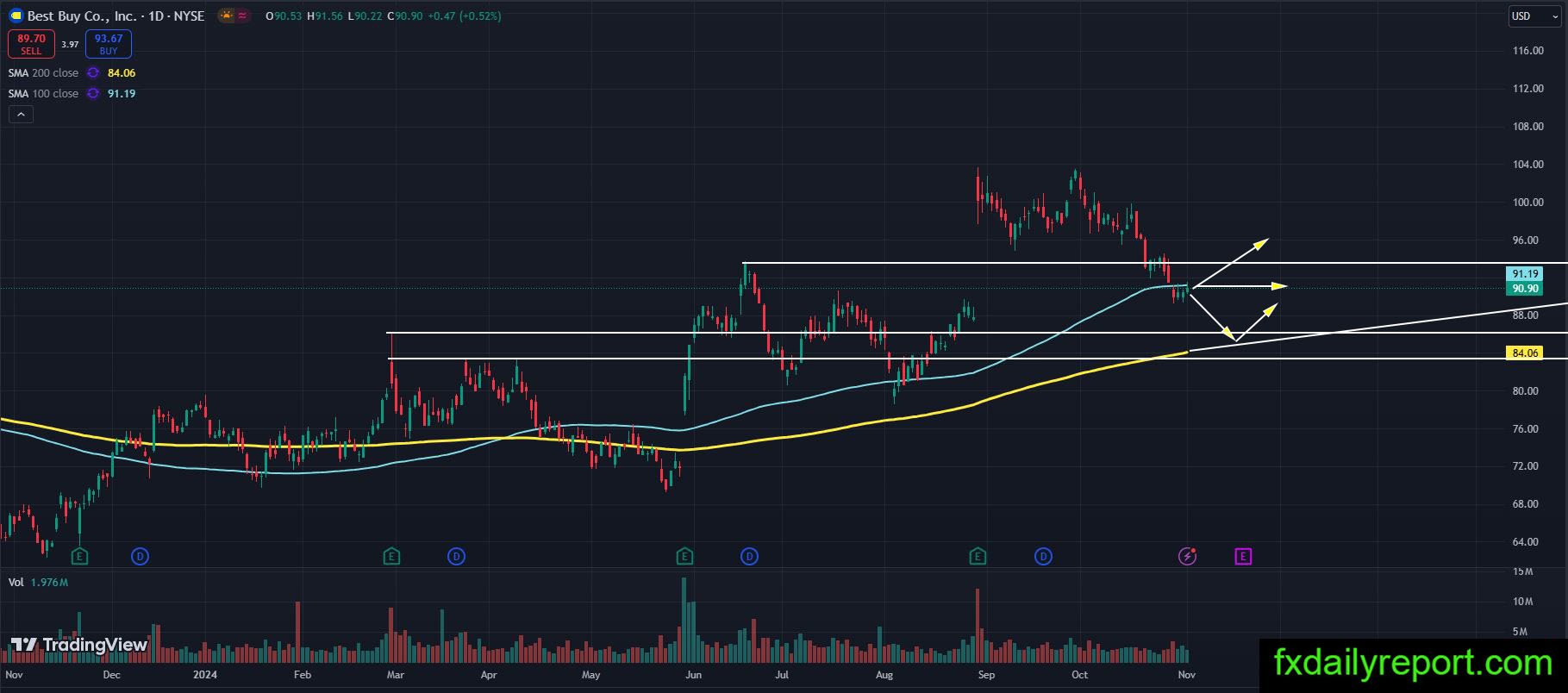
Task: Click the TradingView logo
Action: pos(78,645)
